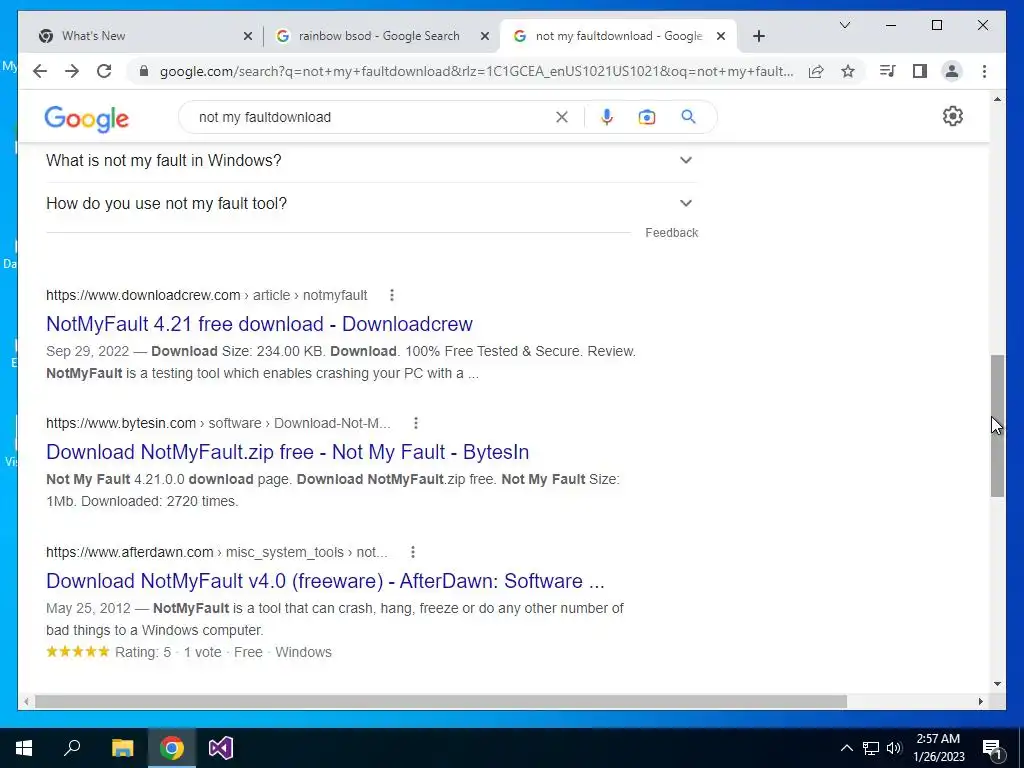Open a new browser tab
The height and width of the screenshot is (768, 1024).
758,36
